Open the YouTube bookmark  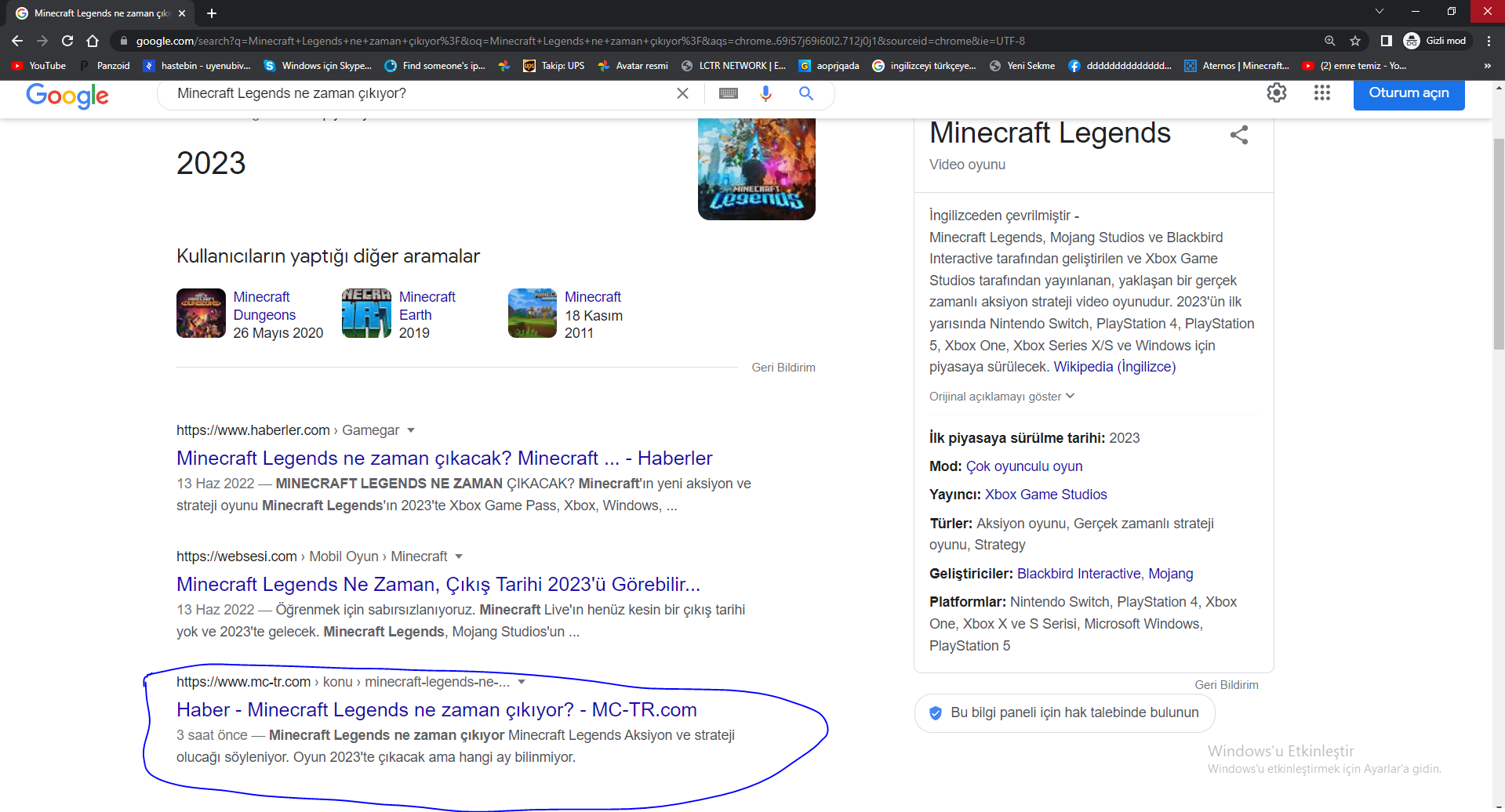(x=38, y=66)
